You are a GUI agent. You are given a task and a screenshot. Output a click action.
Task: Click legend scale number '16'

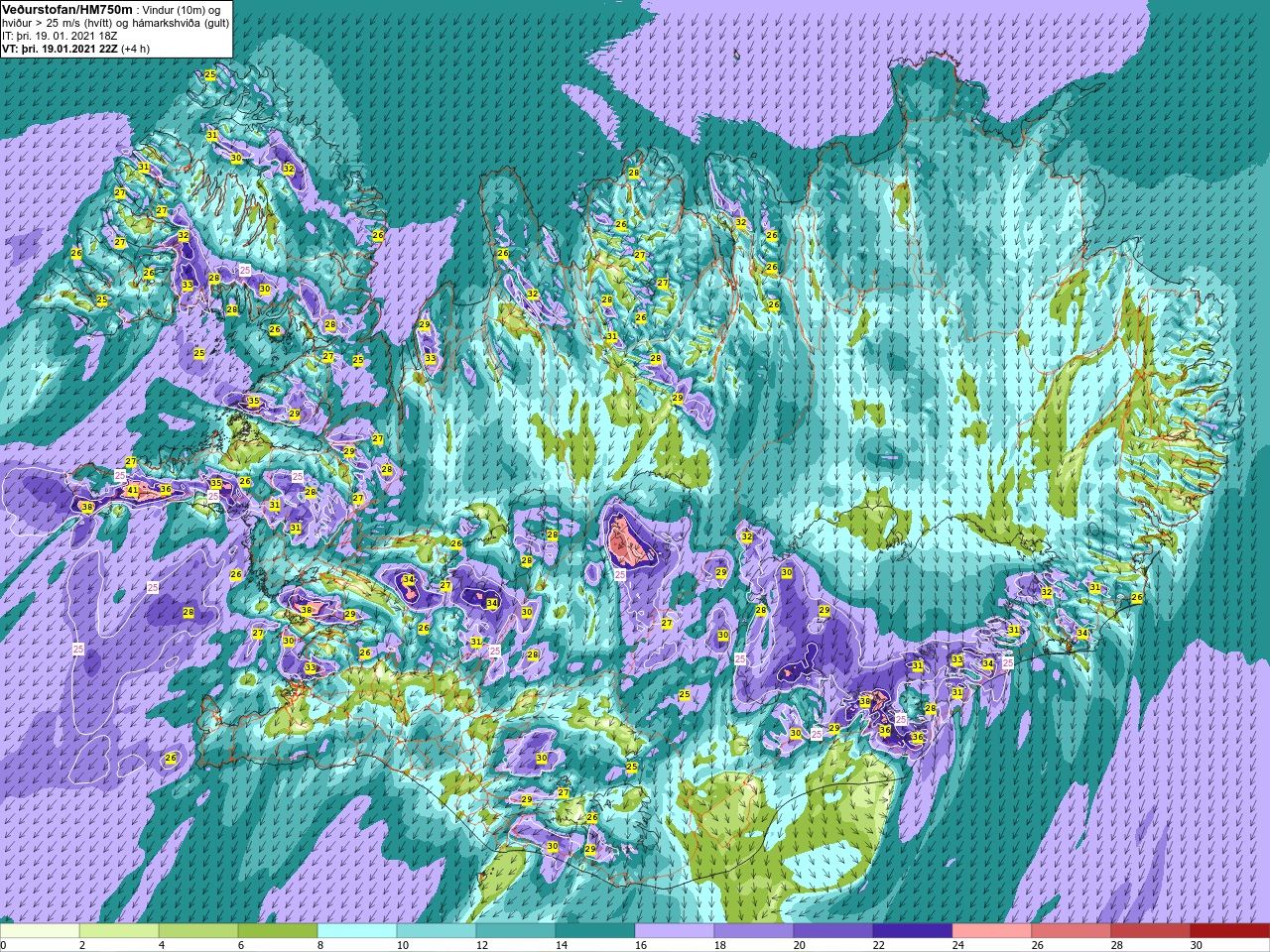point(639,945)
